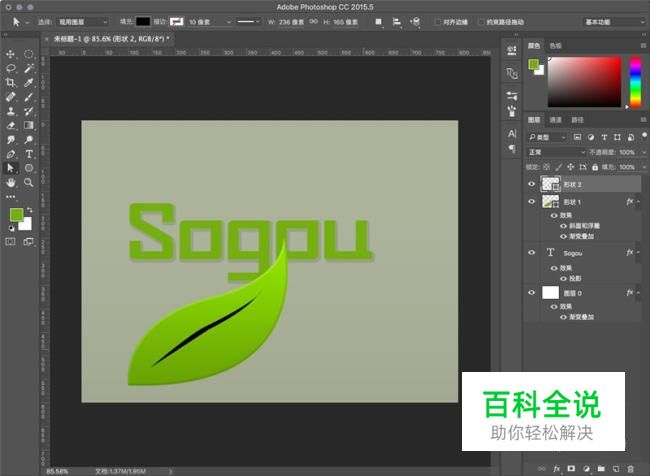The height and width of the screenshot is (476, 650).
Task: Switch to the 色板 swatches tab
Action: pos(555,46)
